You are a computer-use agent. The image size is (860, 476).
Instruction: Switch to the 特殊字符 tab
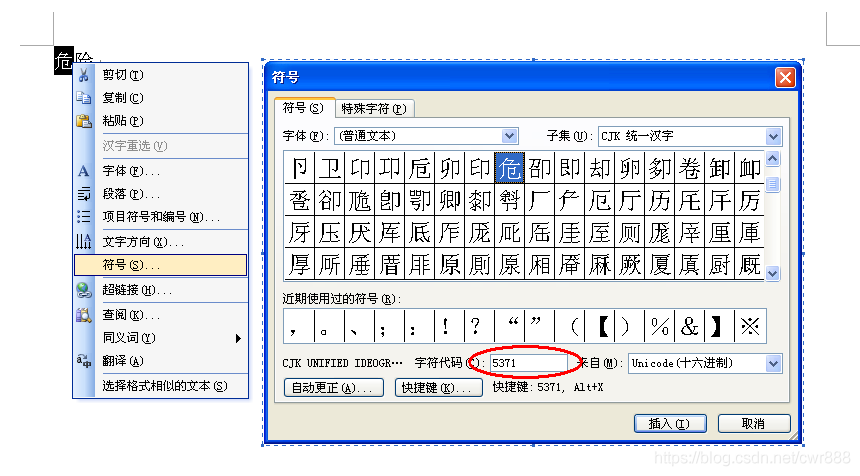coord(373,109)
